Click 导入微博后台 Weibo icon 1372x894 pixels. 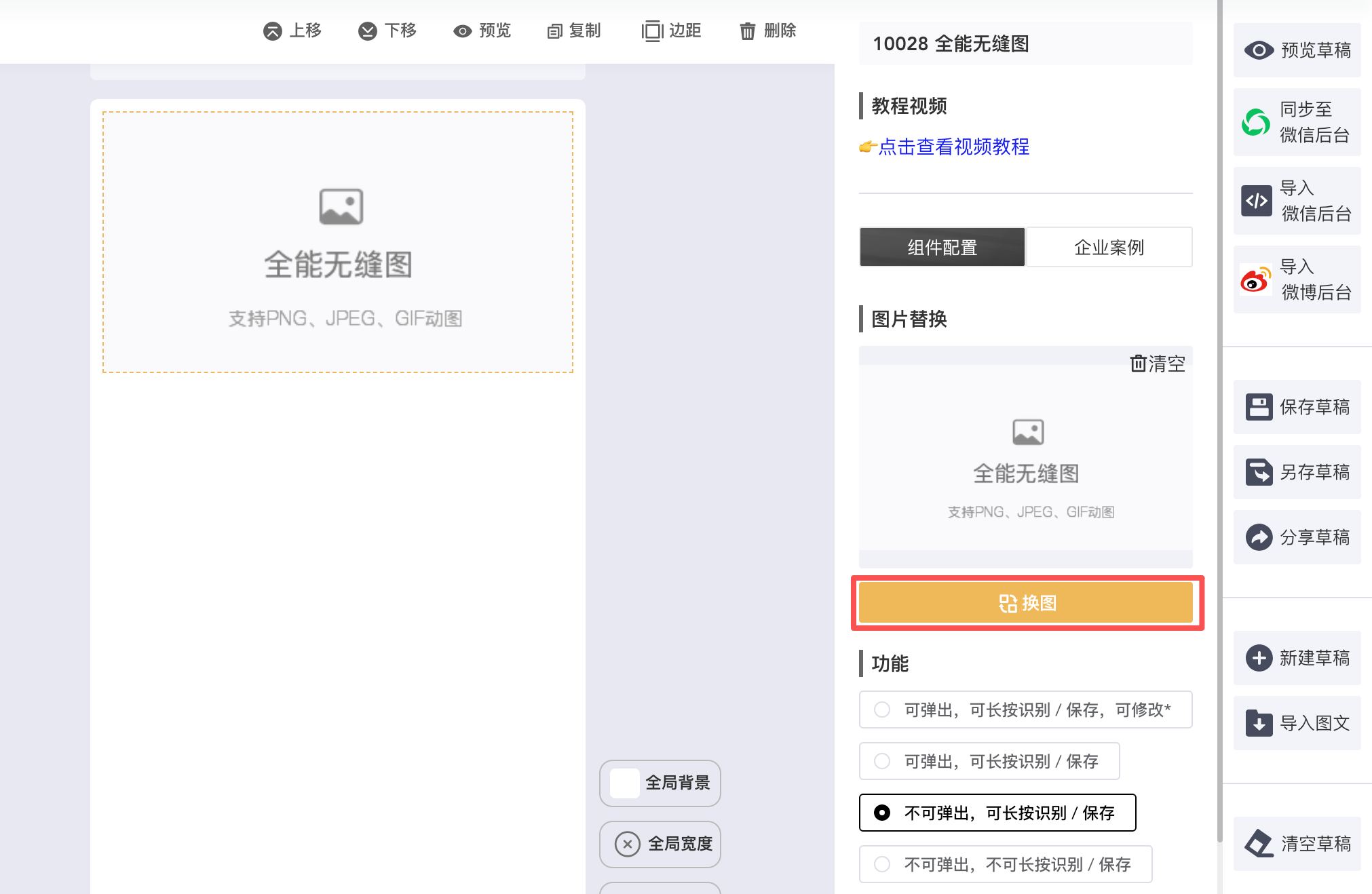1256,279
